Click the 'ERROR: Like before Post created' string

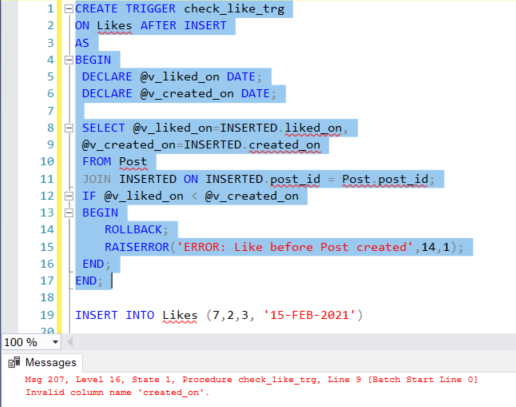click(295, 247)
